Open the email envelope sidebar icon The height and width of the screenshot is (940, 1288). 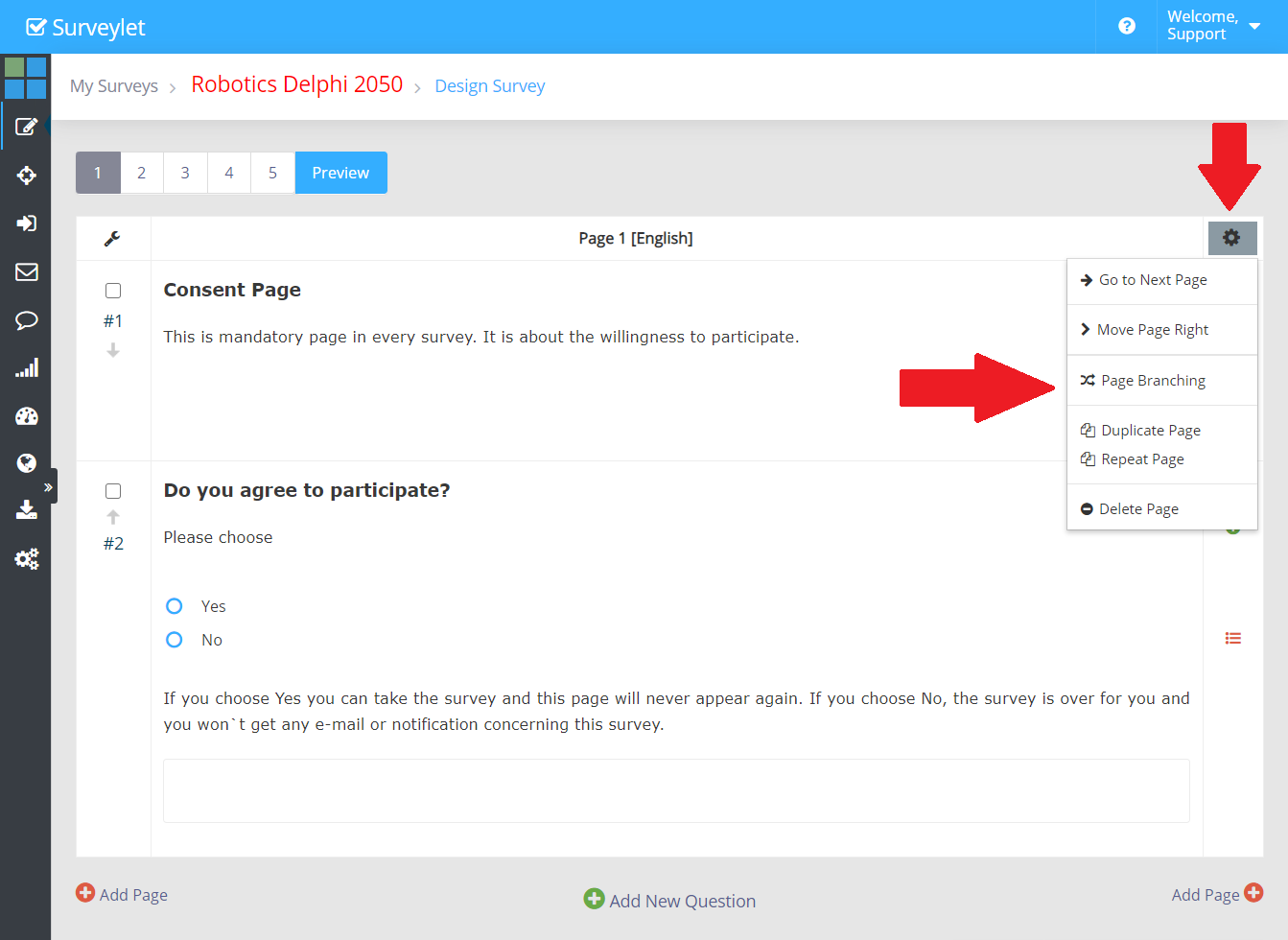27,272
